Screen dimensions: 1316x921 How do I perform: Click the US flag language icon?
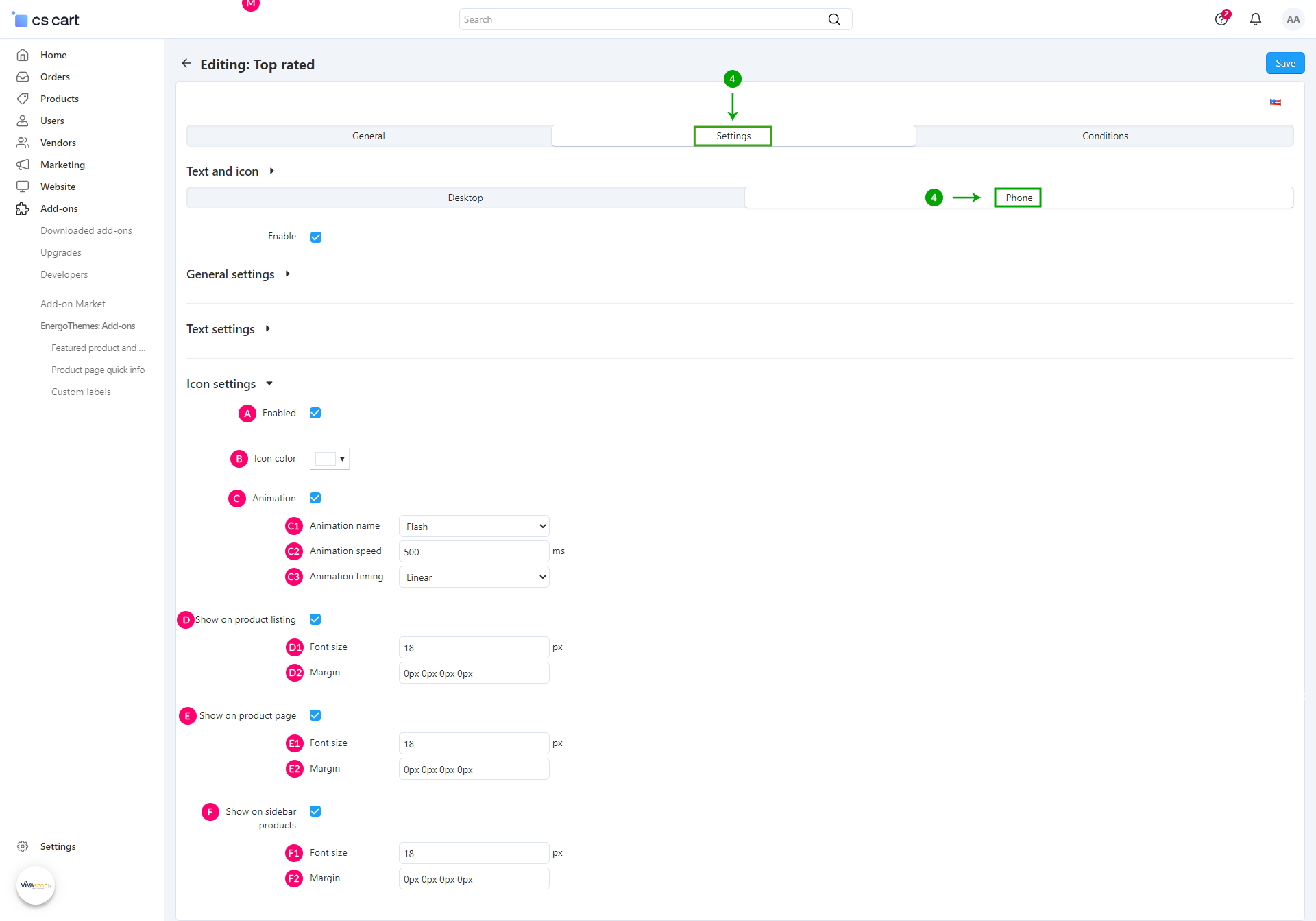pyautogui.click(x=1275, y=103)
